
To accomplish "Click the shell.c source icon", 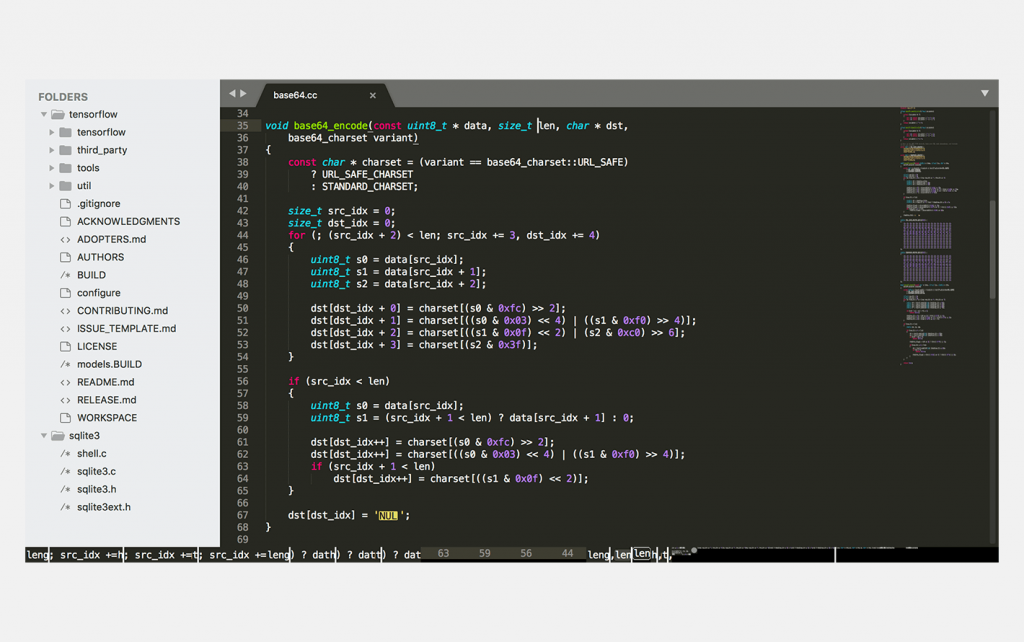I will pos(65,453).
